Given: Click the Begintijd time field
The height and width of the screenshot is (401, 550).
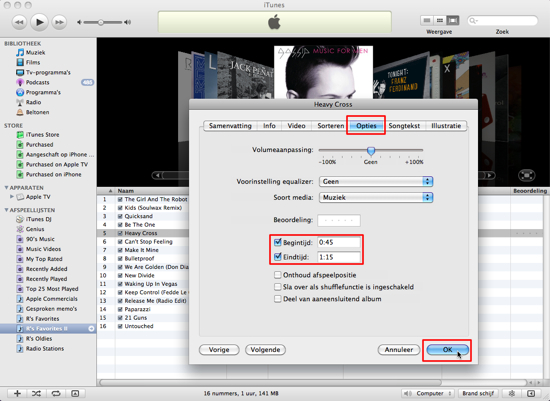Looking at the screenshot, I should tap(338, 242).
